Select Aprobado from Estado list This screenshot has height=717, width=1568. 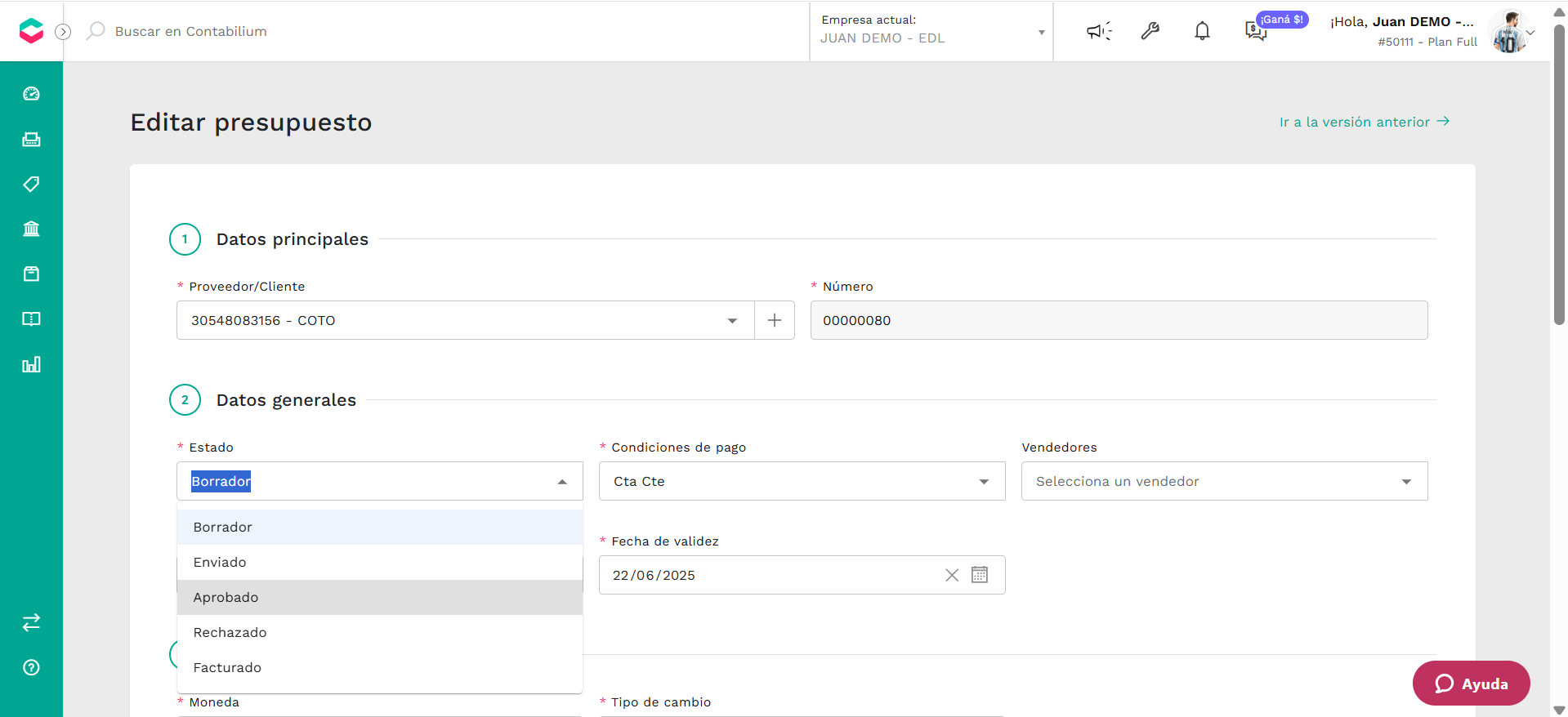380,598
